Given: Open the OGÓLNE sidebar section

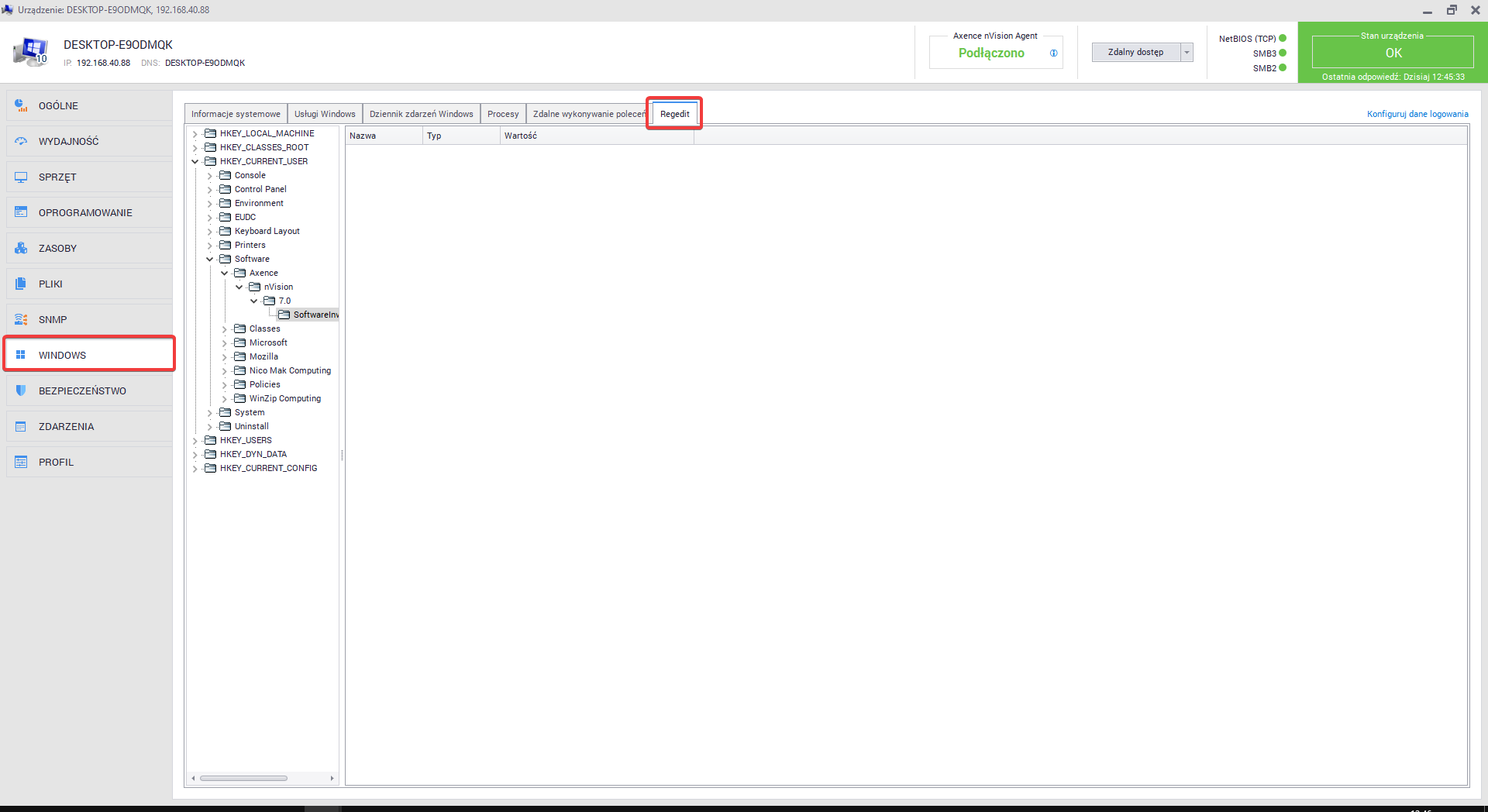Looking at the screenshot, I should tap(89, 106).
